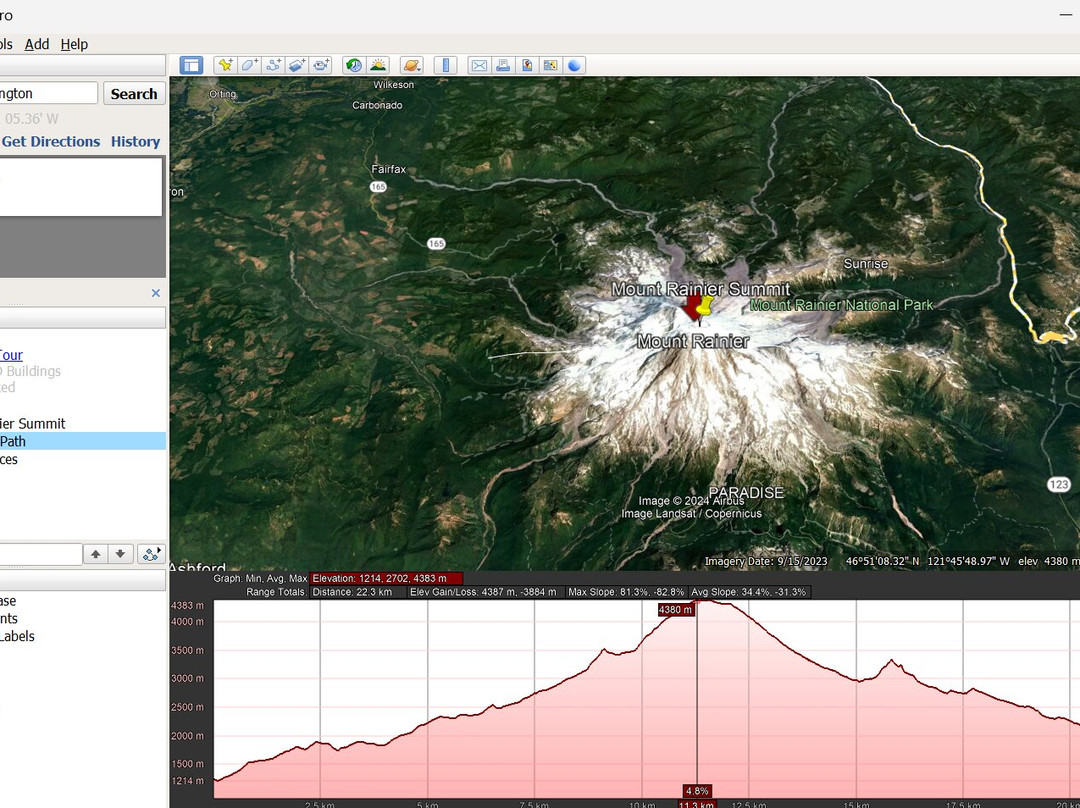Toggle the sidebar visibility button
This screenshot has width=1080, height=808.
191,65
